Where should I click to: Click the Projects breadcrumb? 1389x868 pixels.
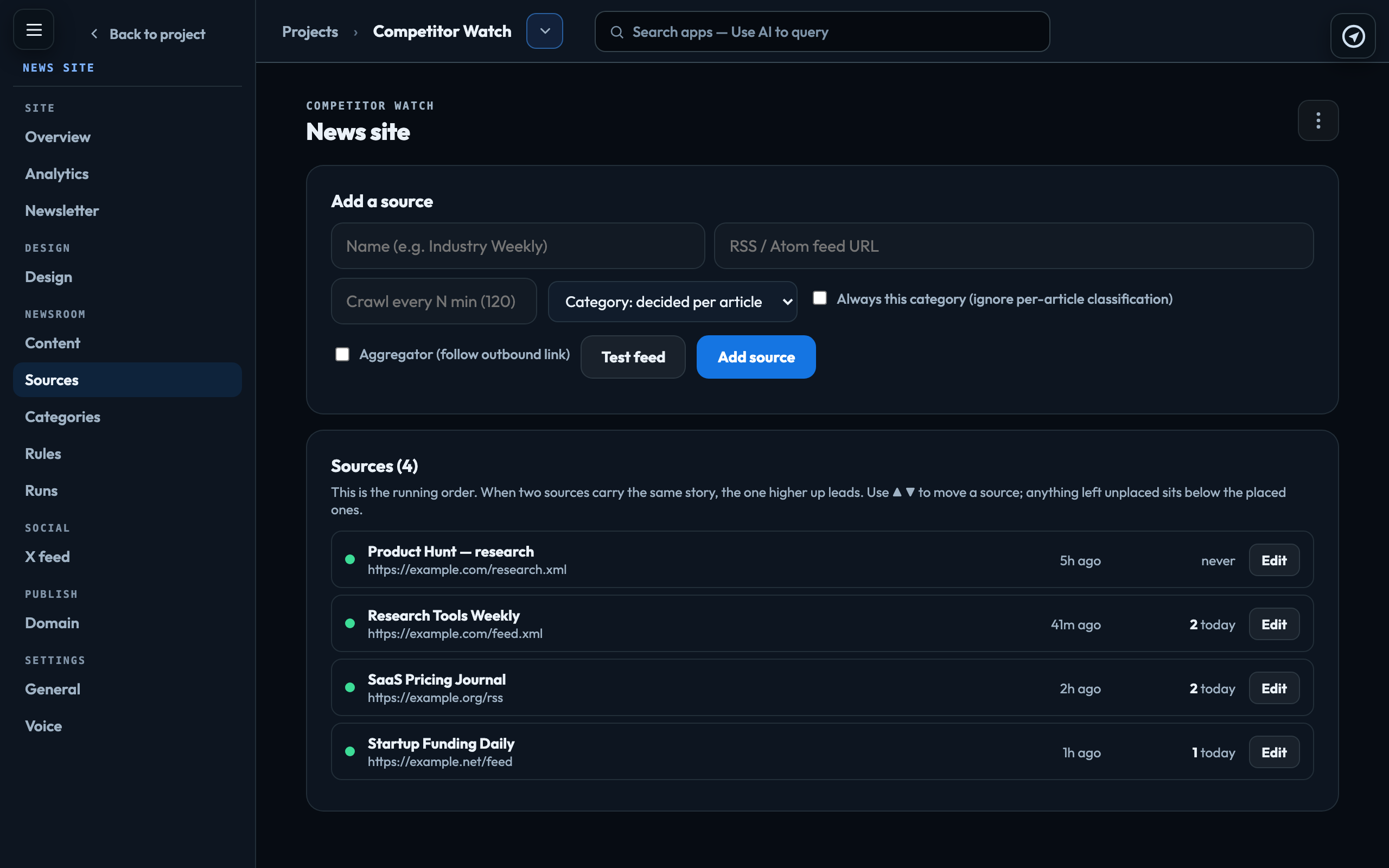click(310, 32)
